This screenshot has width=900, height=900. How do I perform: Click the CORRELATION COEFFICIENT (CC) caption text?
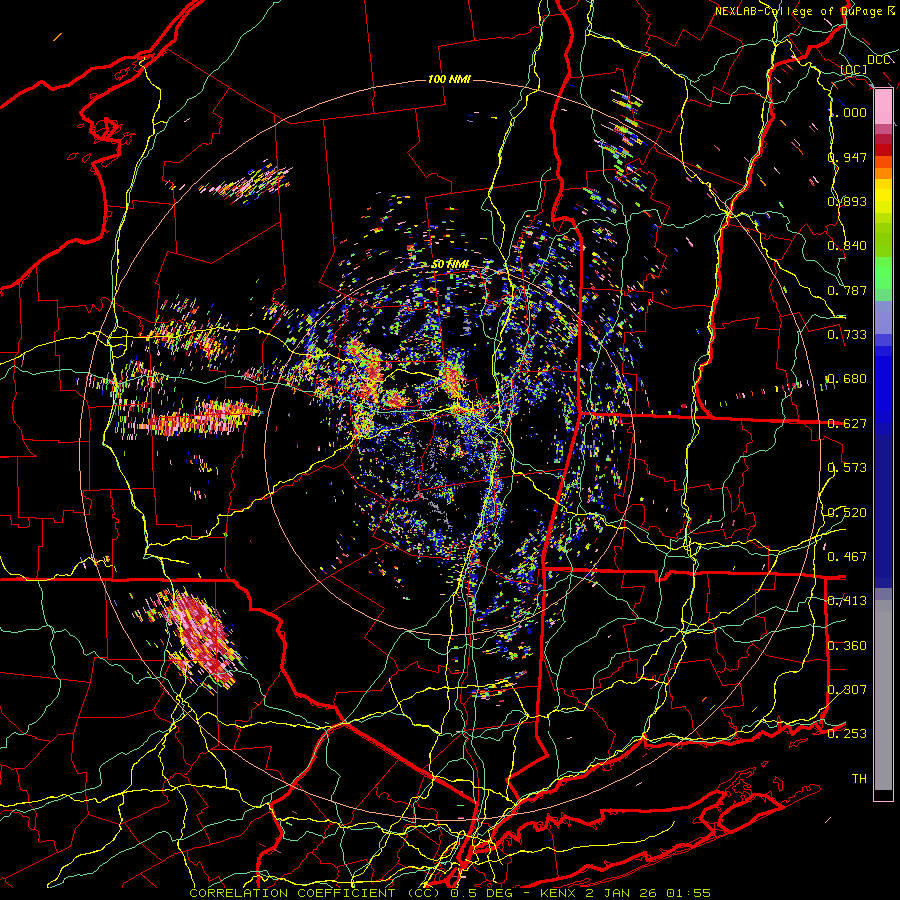[315, 893]
